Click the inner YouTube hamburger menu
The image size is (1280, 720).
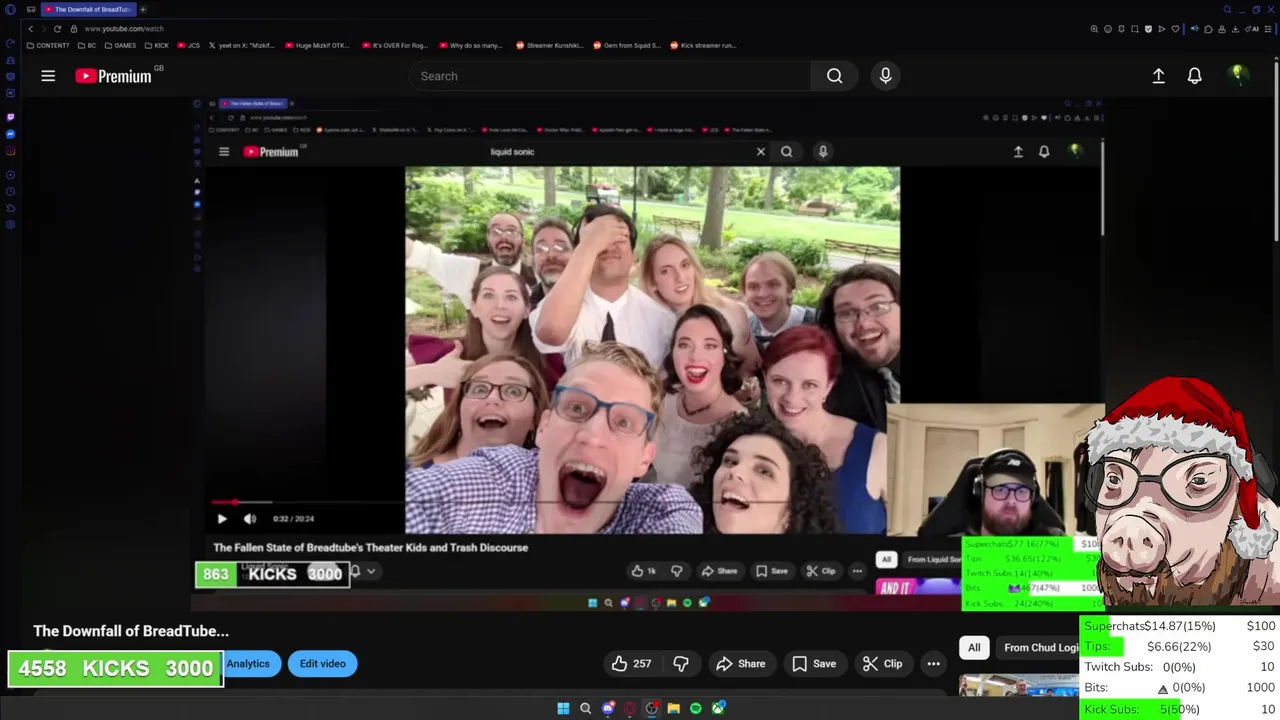(x=224, y=152)
